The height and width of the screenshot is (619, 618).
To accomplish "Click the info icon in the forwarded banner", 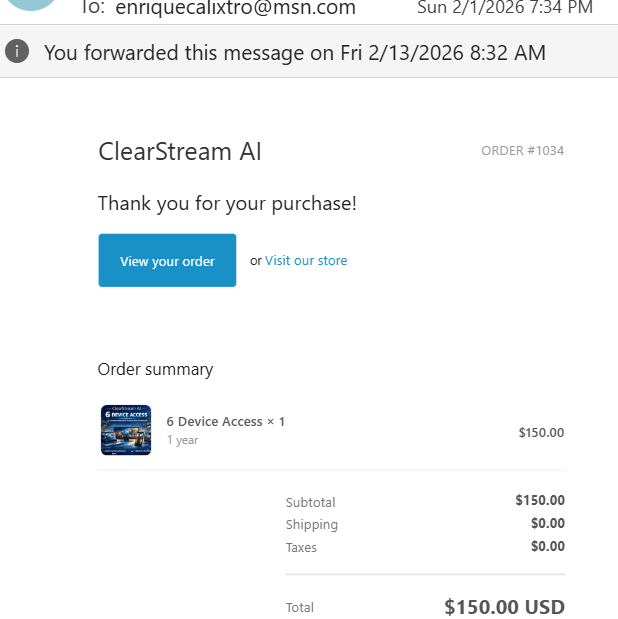I will (x=17, y=51).
